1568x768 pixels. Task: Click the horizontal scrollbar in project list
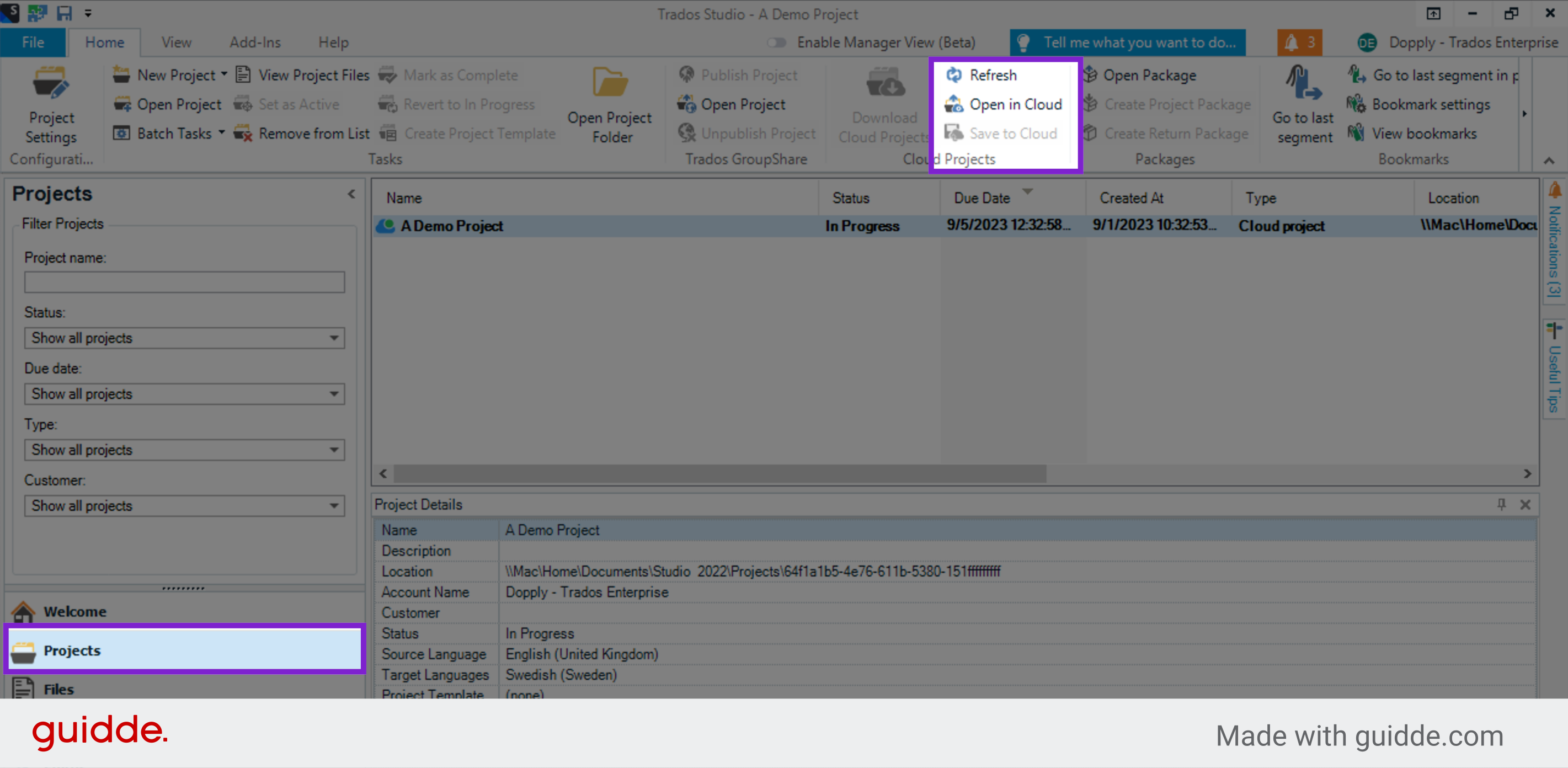tap(719, 473)
